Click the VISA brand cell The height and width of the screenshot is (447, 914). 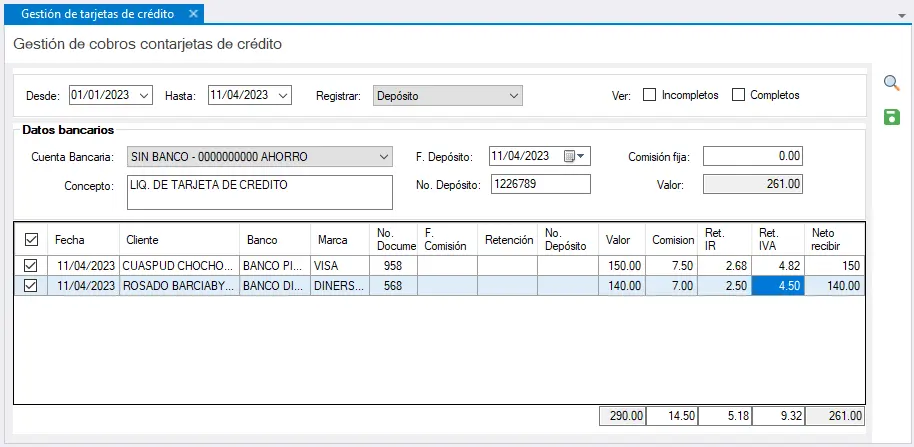coord(340,266)
